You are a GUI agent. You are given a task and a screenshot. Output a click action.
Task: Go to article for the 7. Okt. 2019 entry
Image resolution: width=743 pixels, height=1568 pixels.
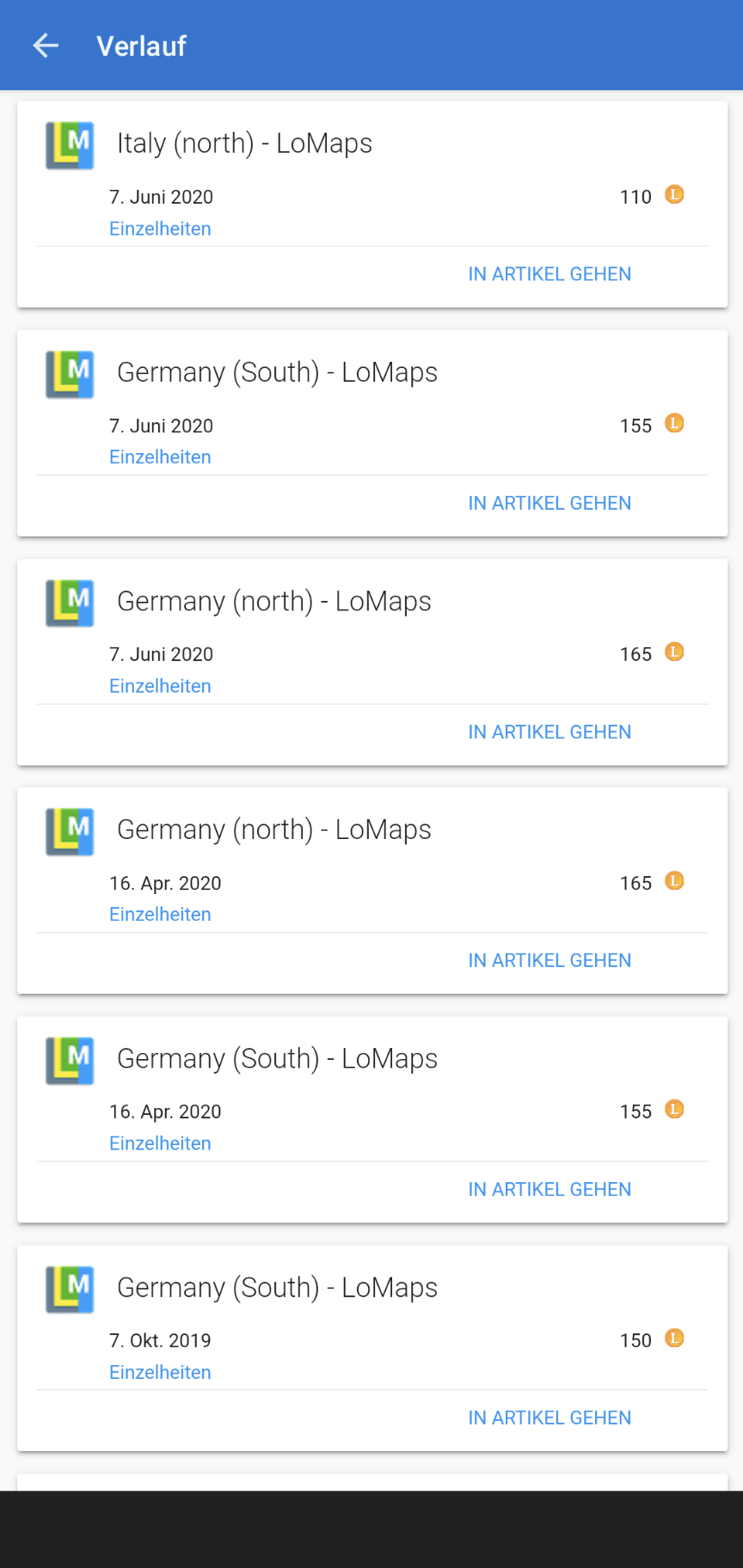click(x=550, y=1418)
